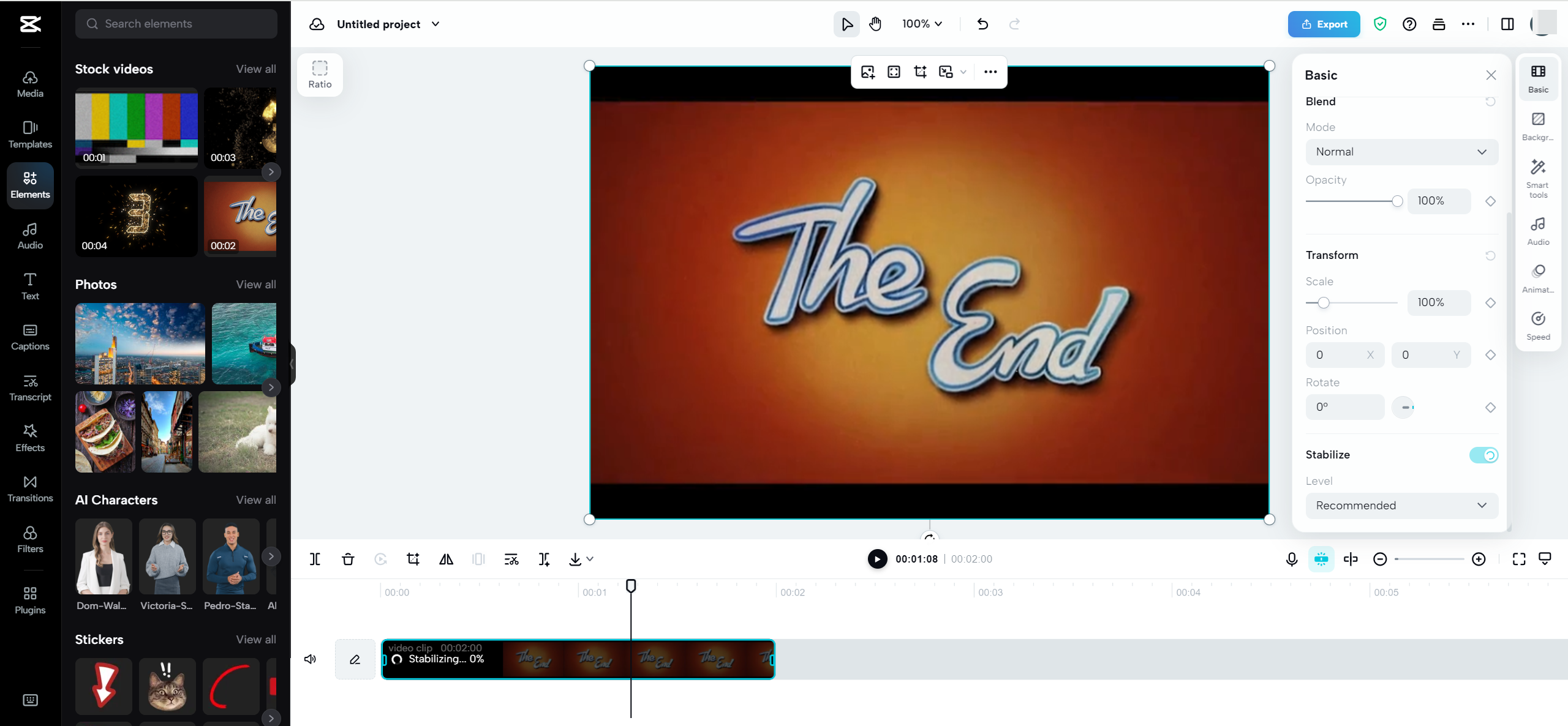Open the 100% zoom level dropdown
The image size is (1568, 726).
click(x=922, y=24)
